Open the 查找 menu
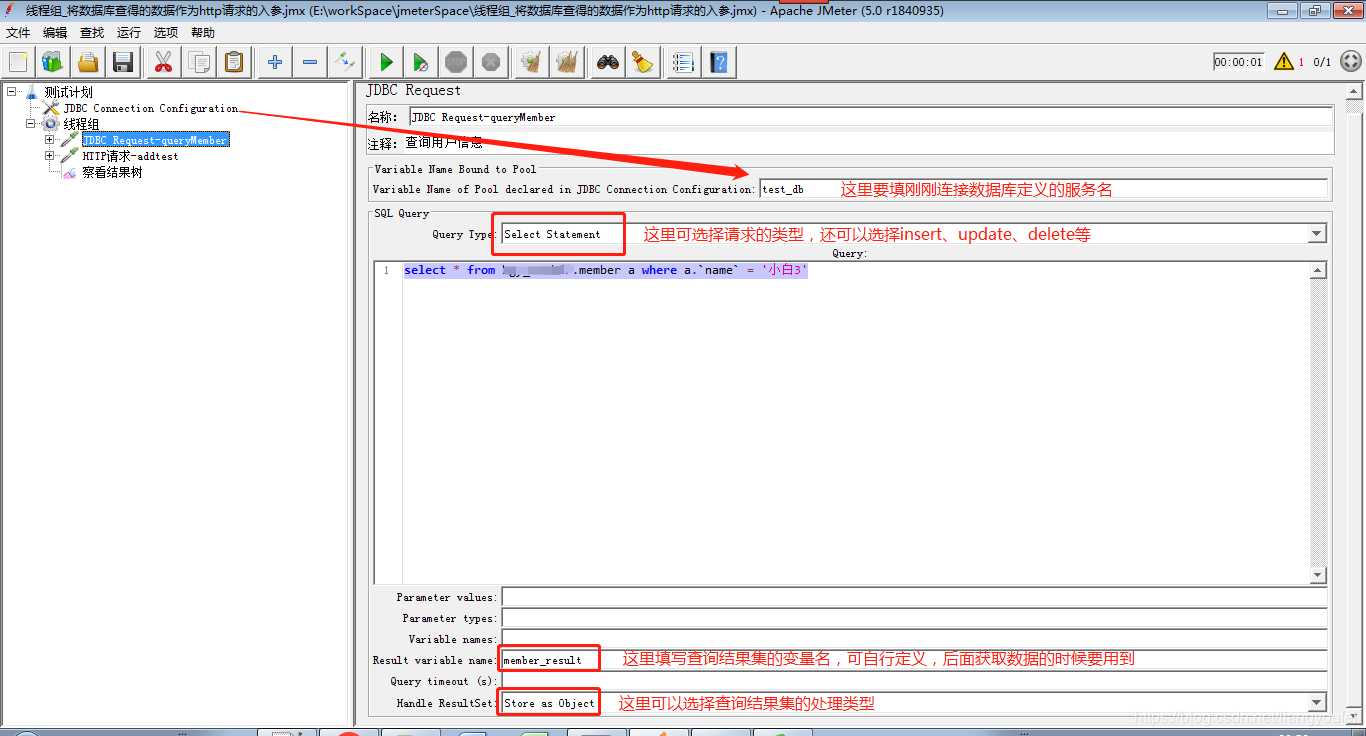The image size is (1366, 736). pyautogui.click(x=92, y=33)
